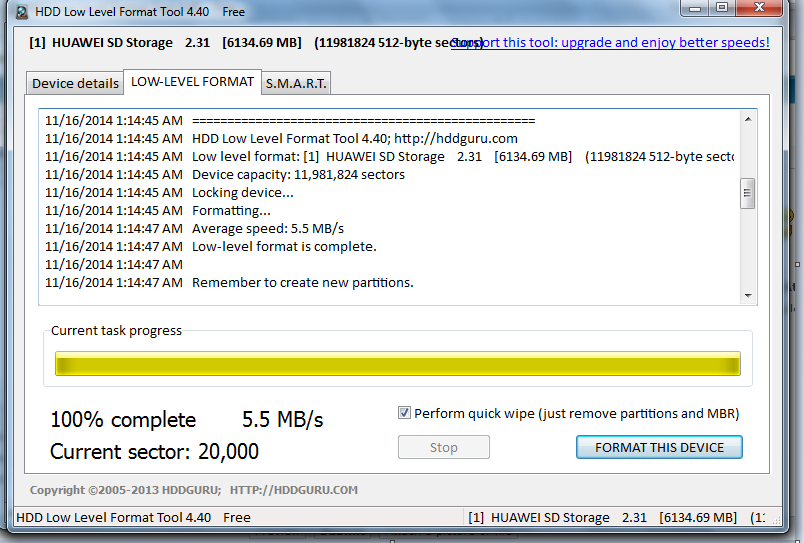This screenshot has width=804, height=543.
Task: Toggle the Perform quick wipe checkbox
Action: click(404, 413)
